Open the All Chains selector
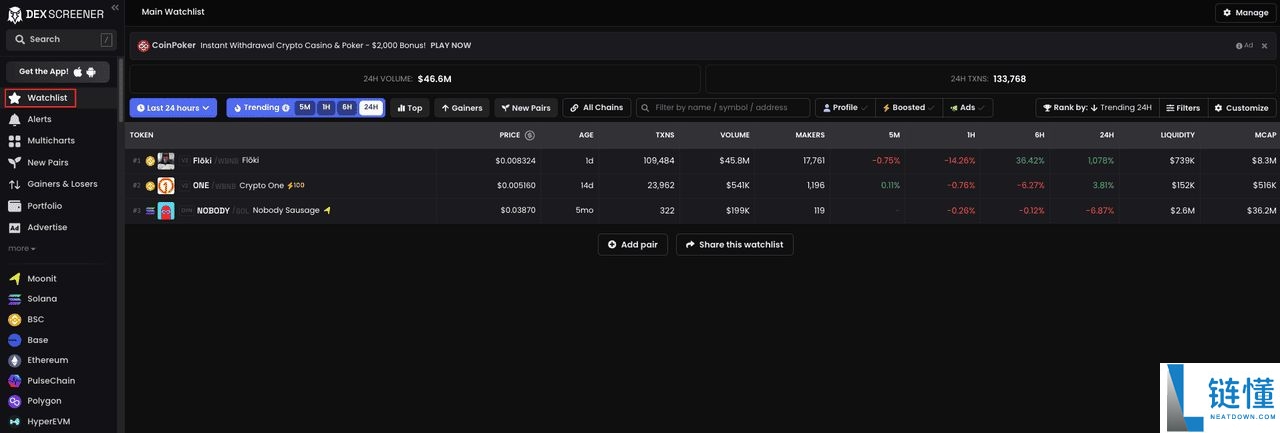 597,108
